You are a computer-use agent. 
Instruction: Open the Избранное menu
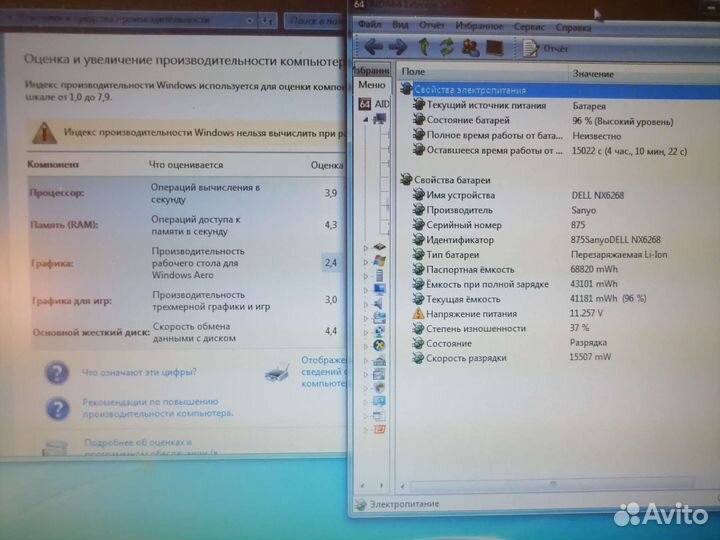tap(479, 27)
